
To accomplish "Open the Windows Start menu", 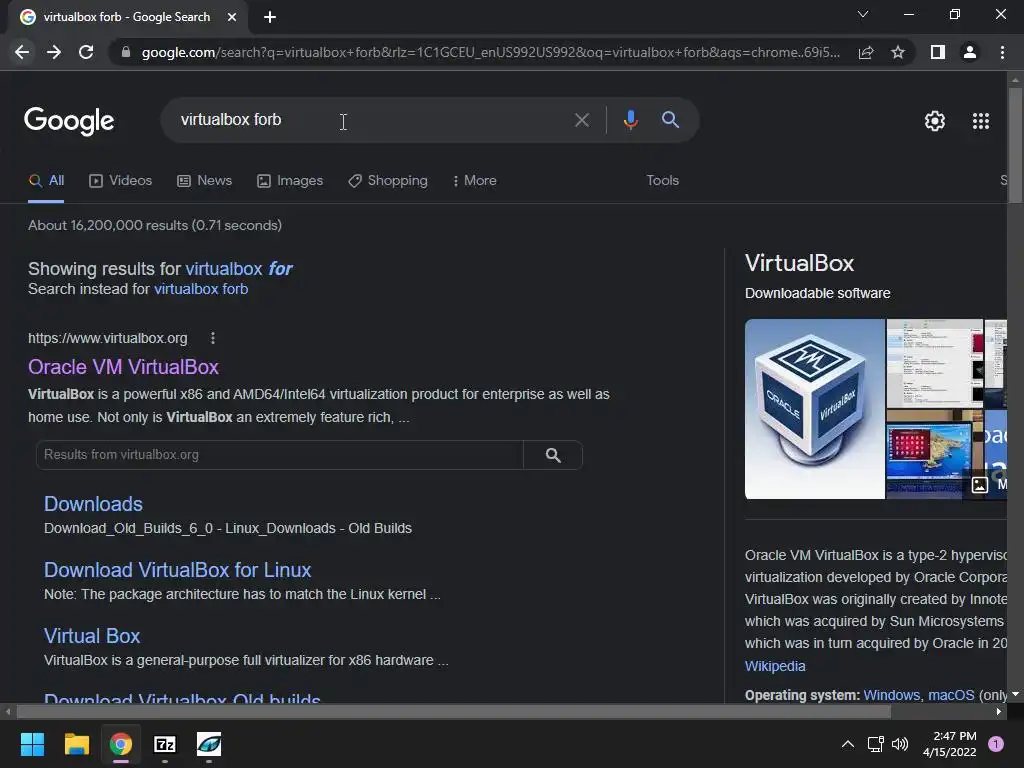I will [32, 744].
